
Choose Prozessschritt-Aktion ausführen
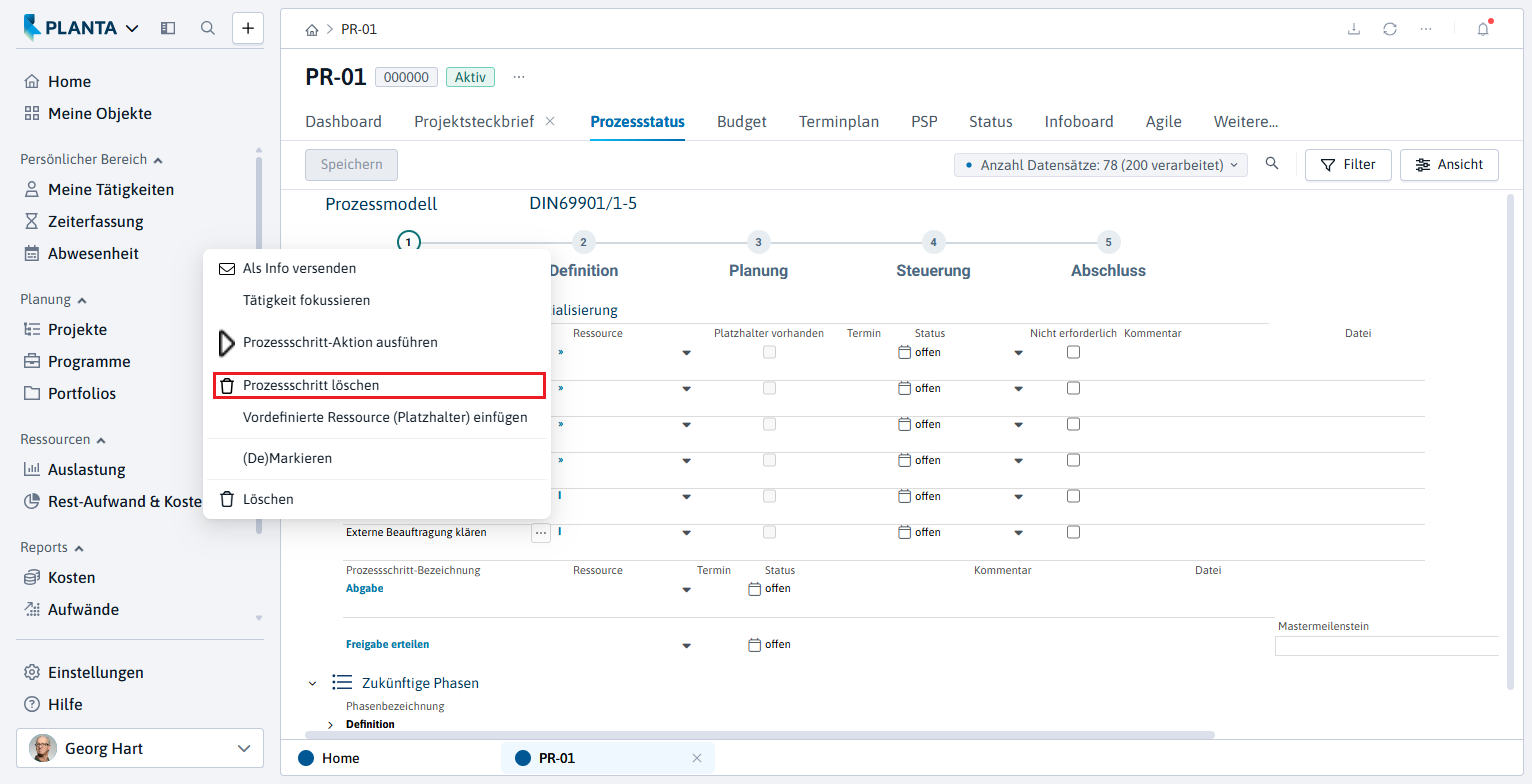pyautogui.click(x=377, y=342)
